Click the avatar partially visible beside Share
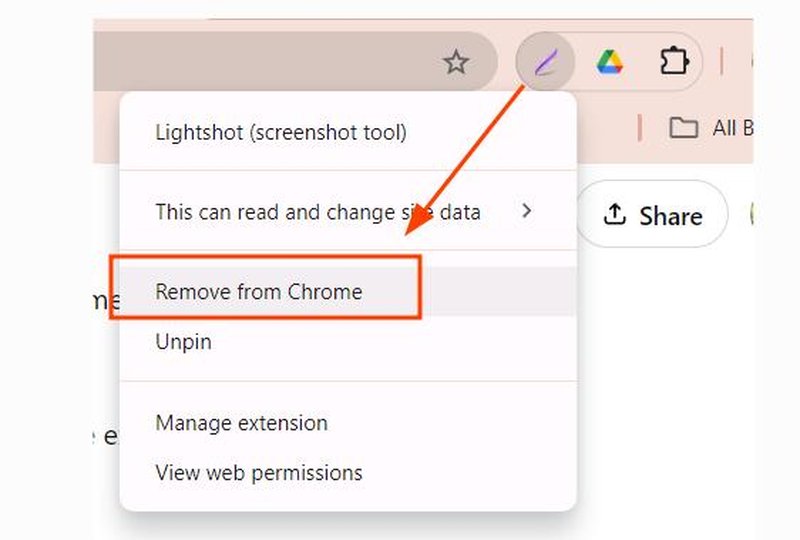The image size is (800, 540). pos(752,214)
